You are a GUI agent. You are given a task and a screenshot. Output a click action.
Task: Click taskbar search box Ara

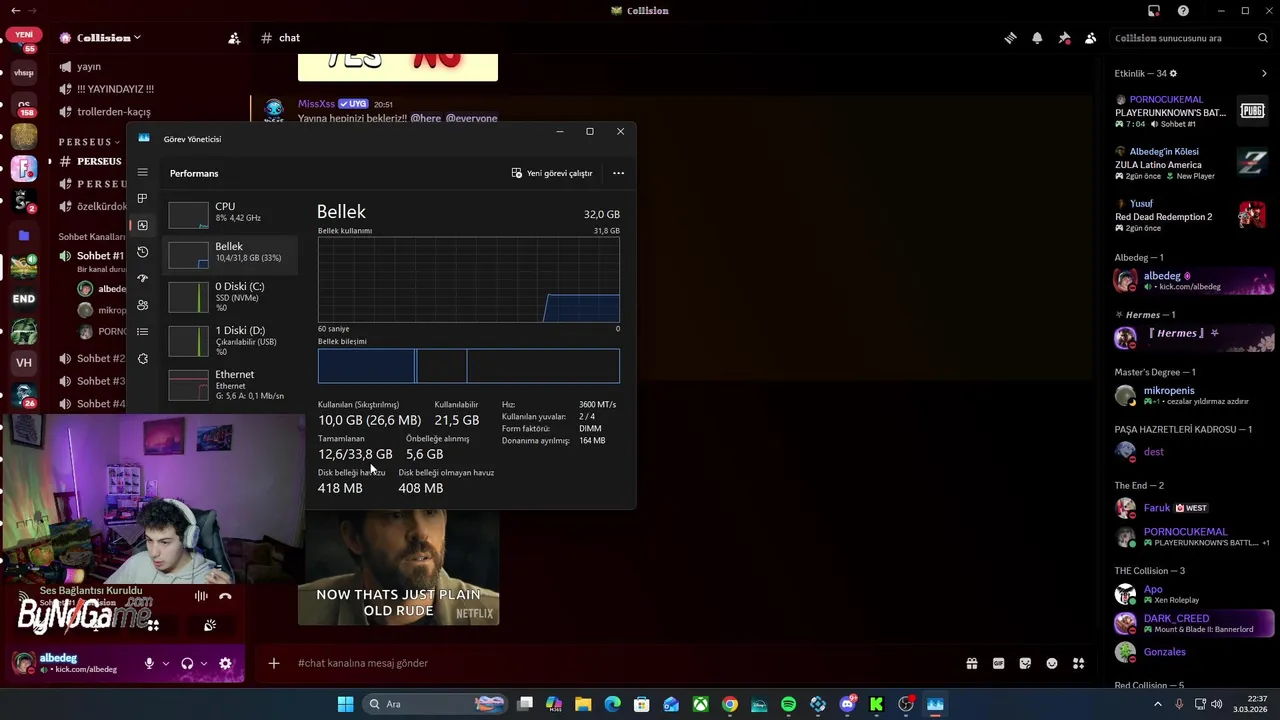(436, 704)
